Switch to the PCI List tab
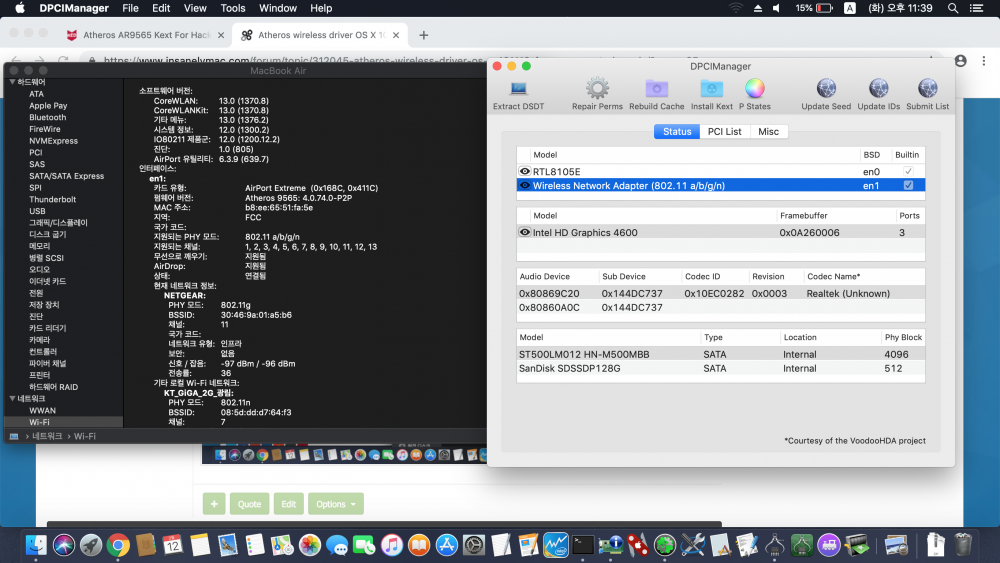This screenshot has width=1000, height=563. [x=724, y=131]
